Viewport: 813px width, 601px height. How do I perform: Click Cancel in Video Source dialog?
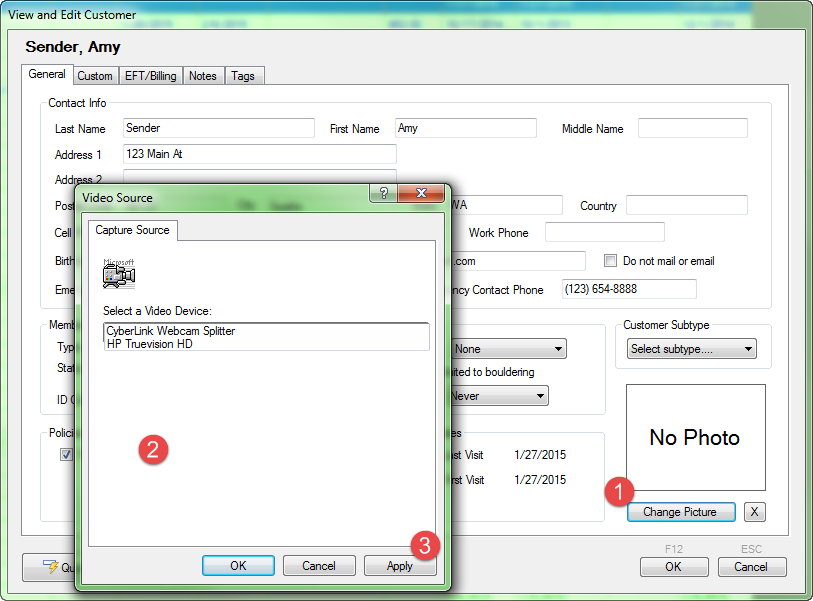click(x=319, y=565)
